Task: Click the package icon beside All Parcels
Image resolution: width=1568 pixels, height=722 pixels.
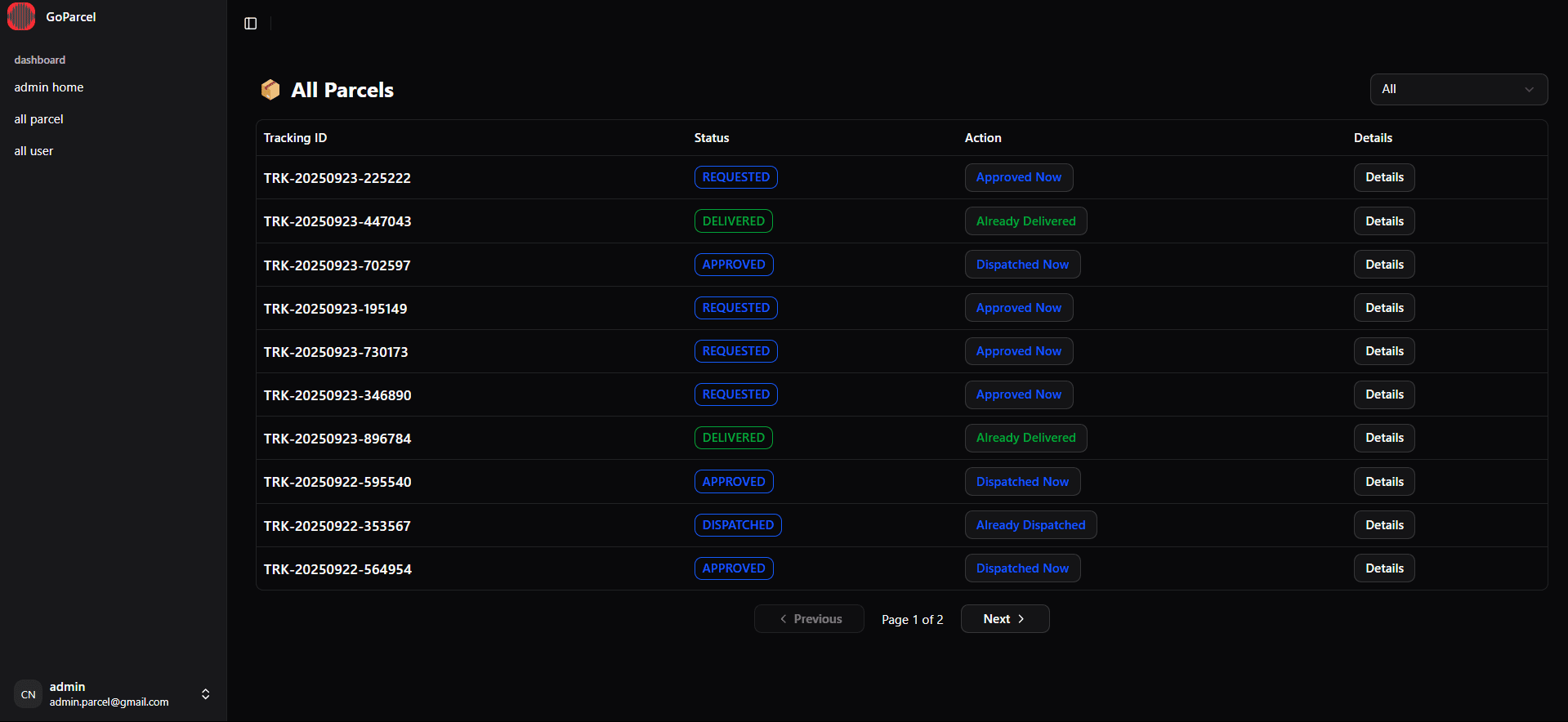Action: [x=270, y=90]
